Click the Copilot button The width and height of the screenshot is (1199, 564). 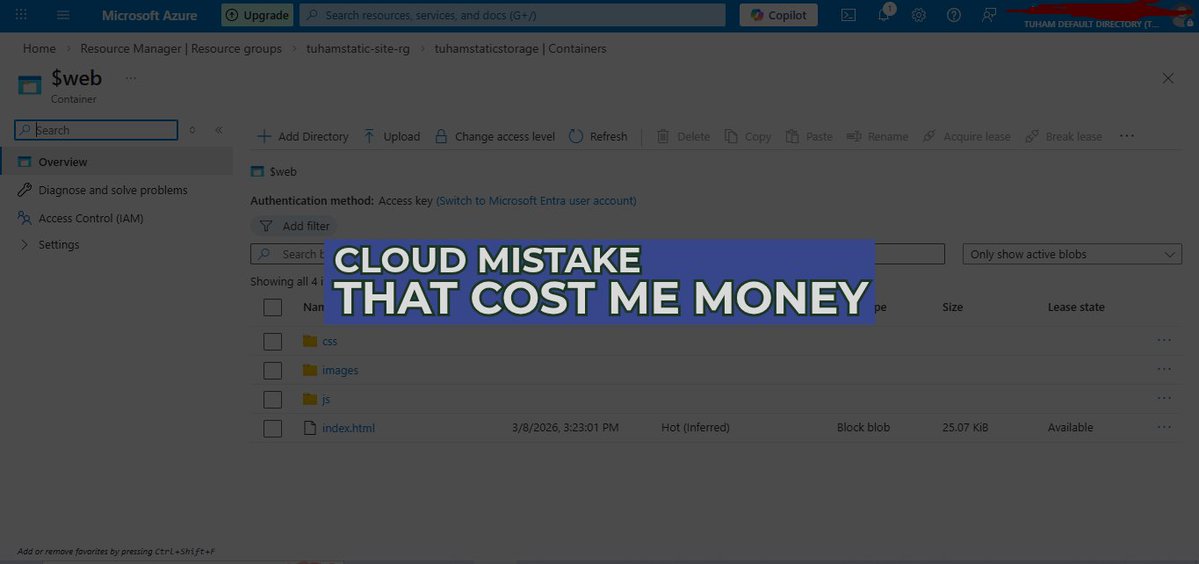pyautogui.click(x=778, y=15)
